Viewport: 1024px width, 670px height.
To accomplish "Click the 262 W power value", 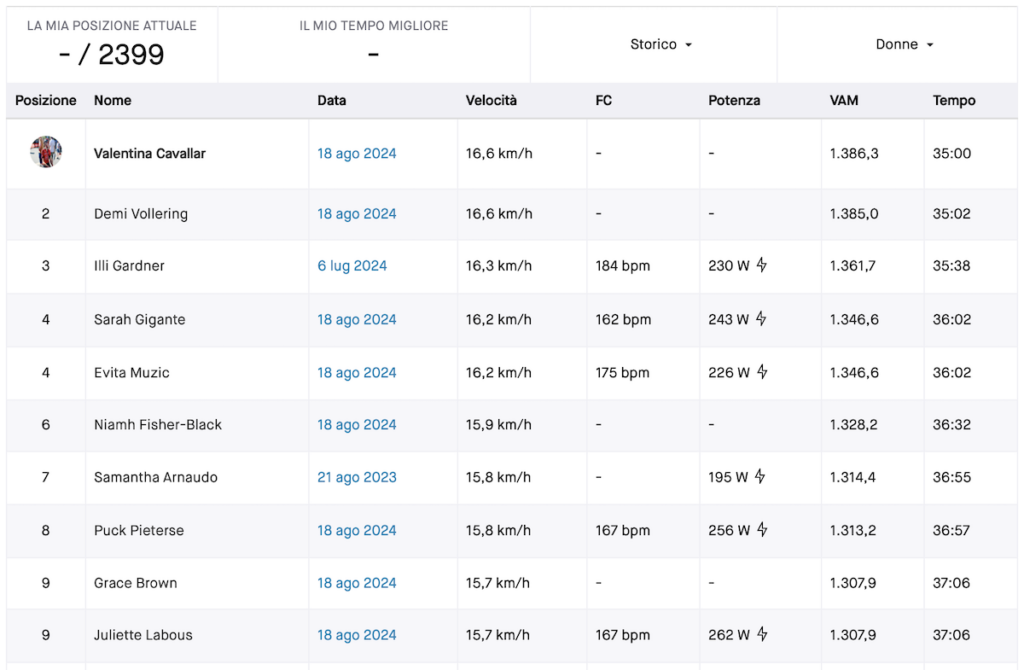I will (729, 635).
